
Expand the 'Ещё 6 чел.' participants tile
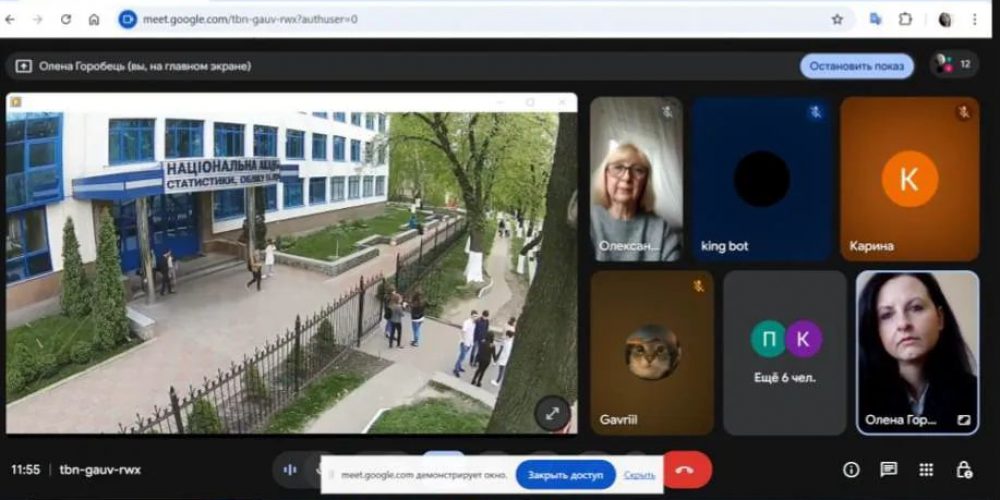click(785, 352)
